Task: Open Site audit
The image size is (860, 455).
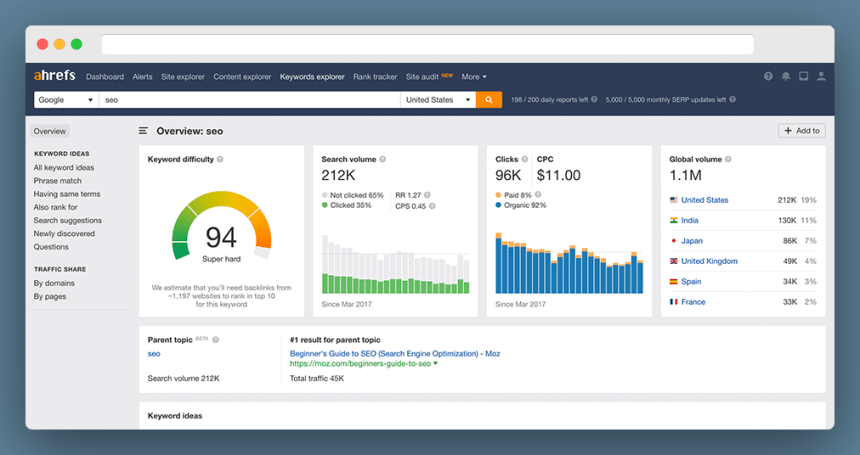Action: (422, 77)
